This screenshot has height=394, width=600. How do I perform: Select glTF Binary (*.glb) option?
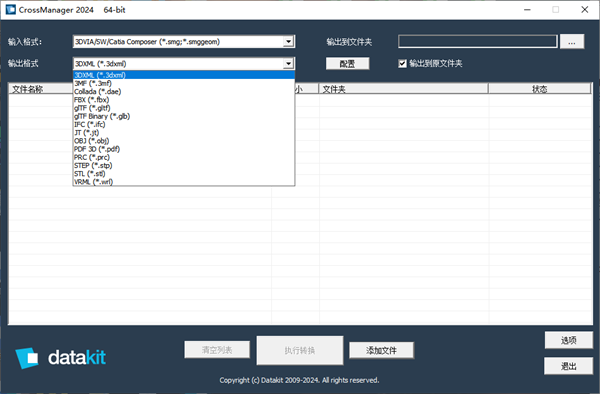(184, 116)
